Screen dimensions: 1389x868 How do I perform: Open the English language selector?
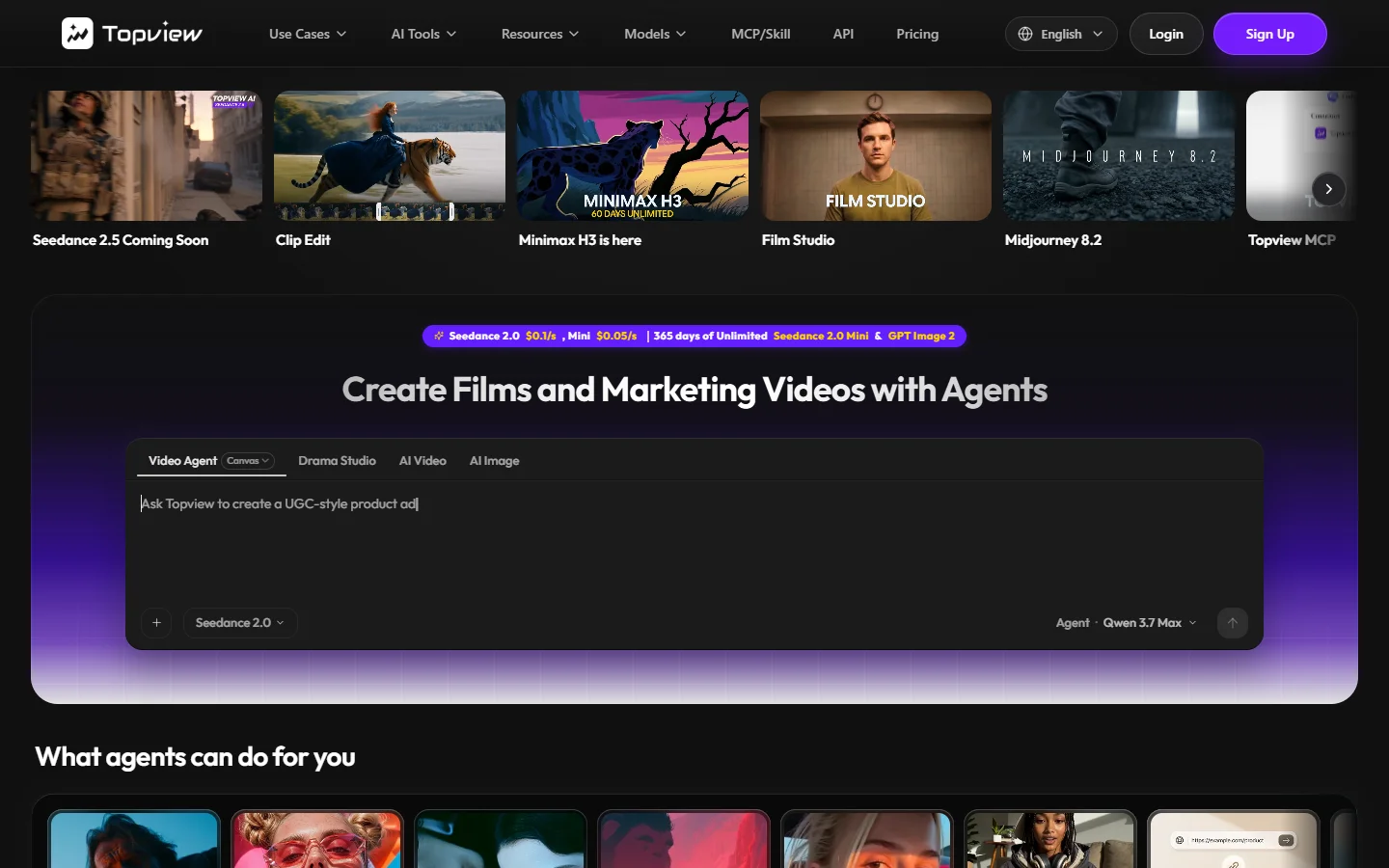tap(1061, 34)
